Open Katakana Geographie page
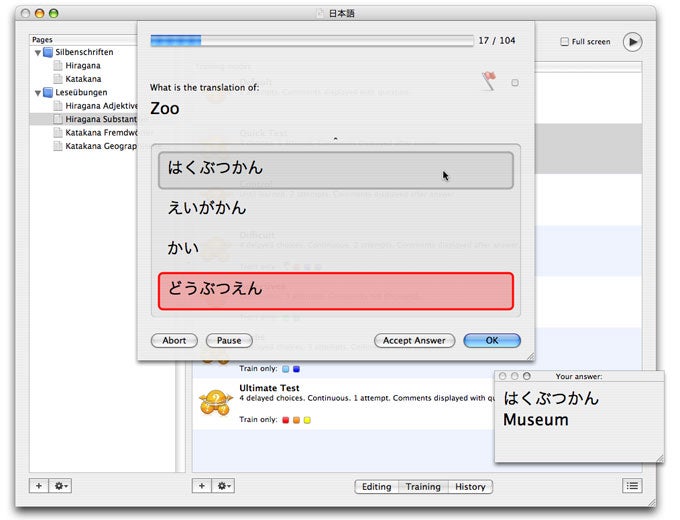680x520 pixels. 101,146
